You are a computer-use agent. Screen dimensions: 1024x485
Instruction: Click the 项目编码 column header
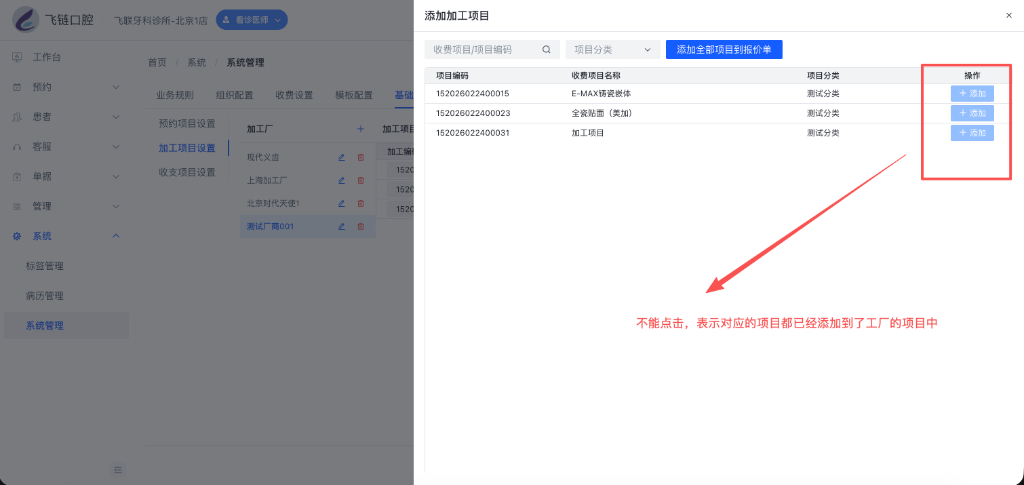point(452,76)
